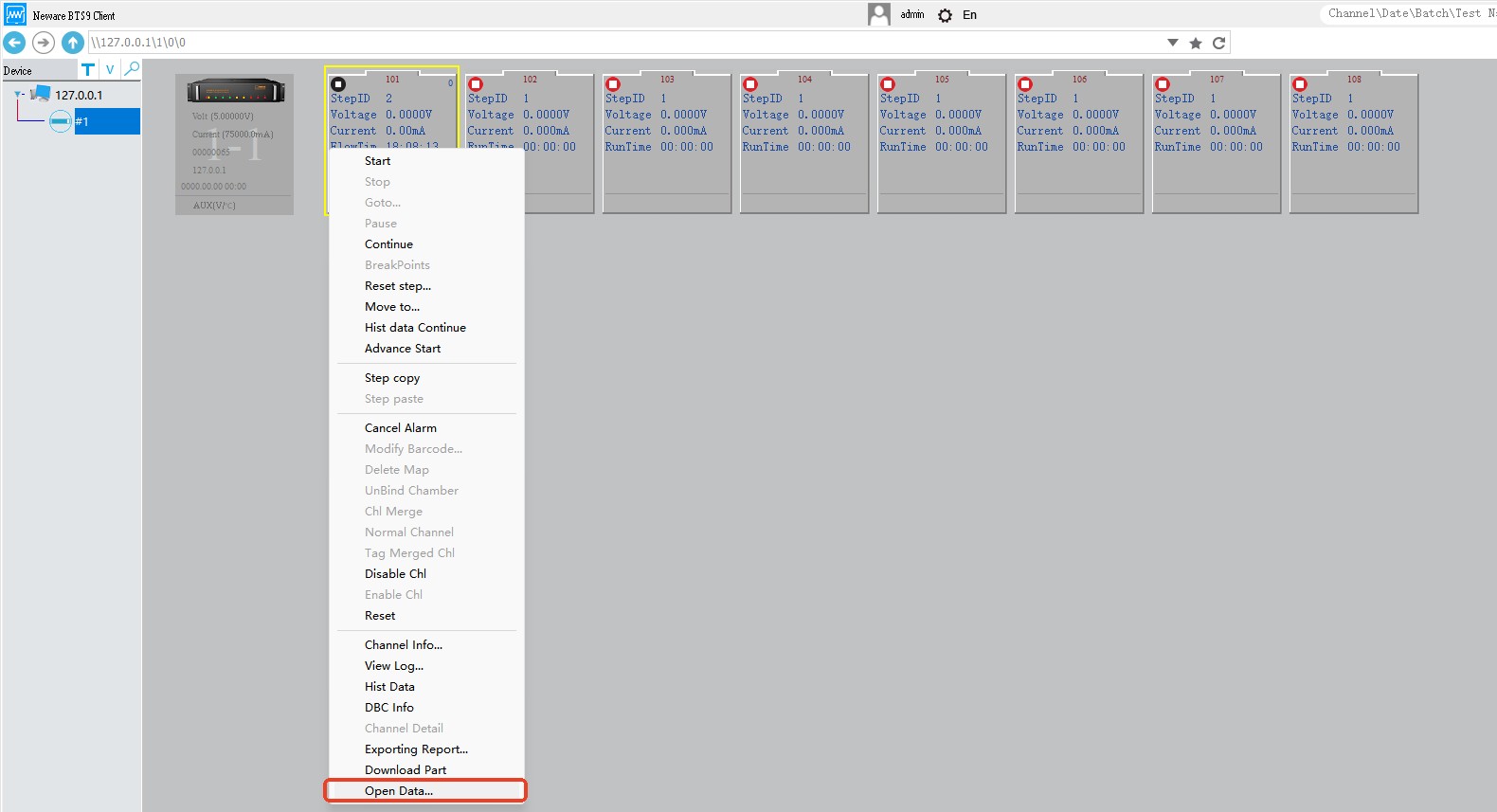Click the forward navigation arrow
Image resolution: width=1497 pixels, height=812 pixels.
(x=44, y=43)
